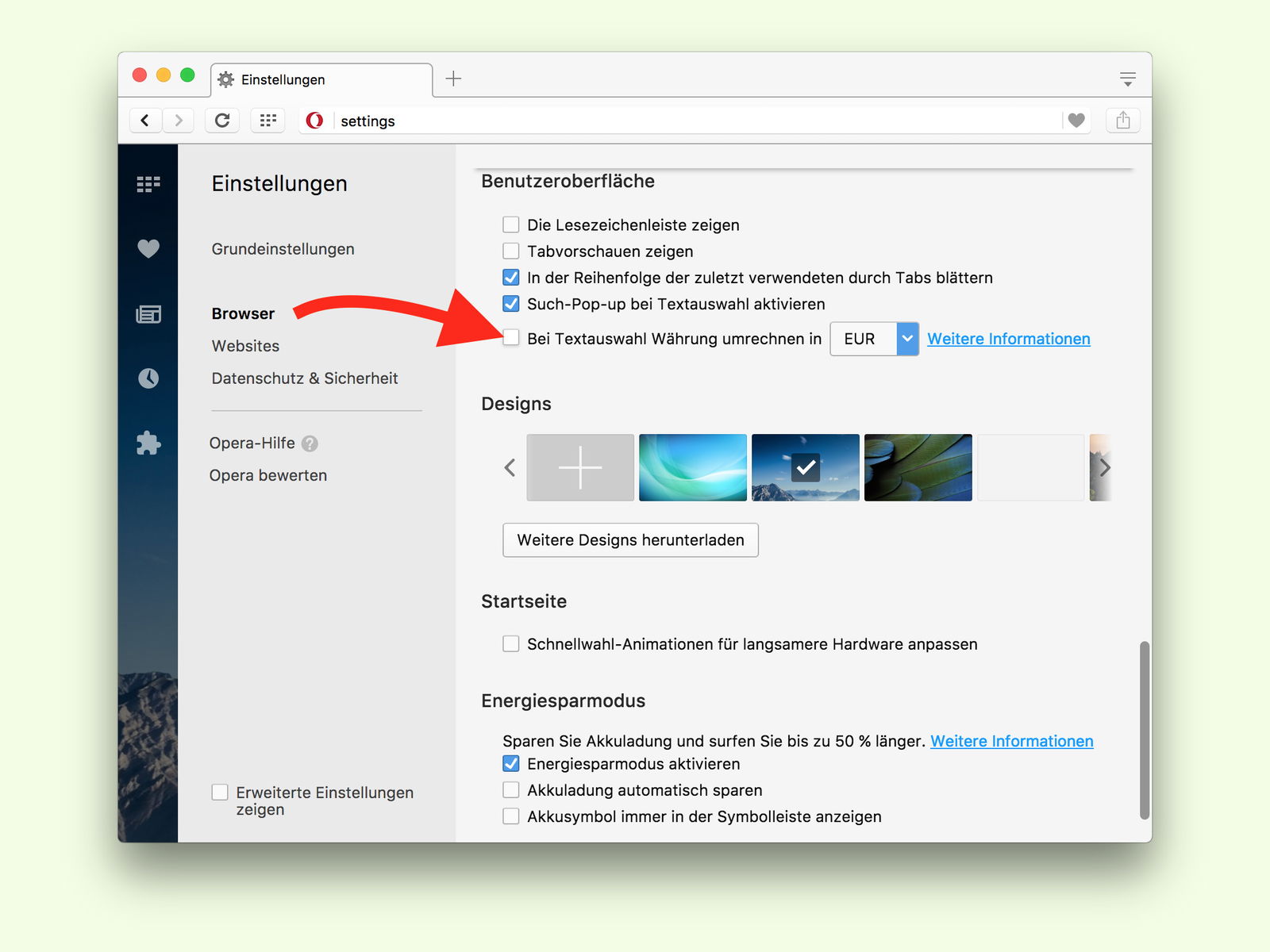Open Opera-Hilfe link
The height and width of the screenshot is (952, 1270).
pos(252,443)
